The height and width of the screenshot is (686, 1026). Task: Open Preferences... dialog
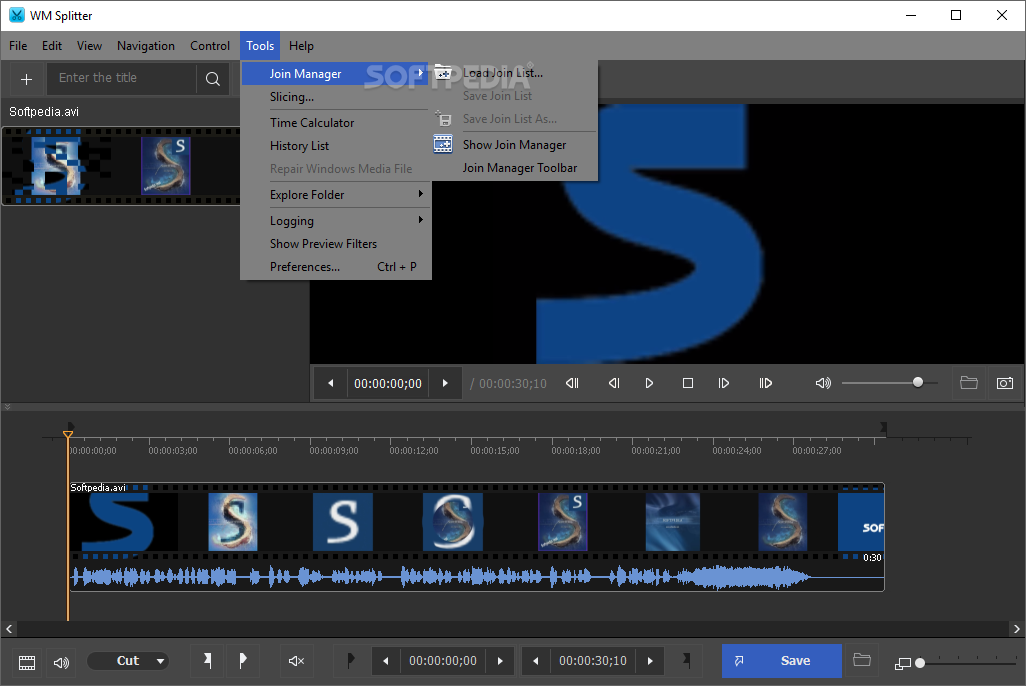336,266
